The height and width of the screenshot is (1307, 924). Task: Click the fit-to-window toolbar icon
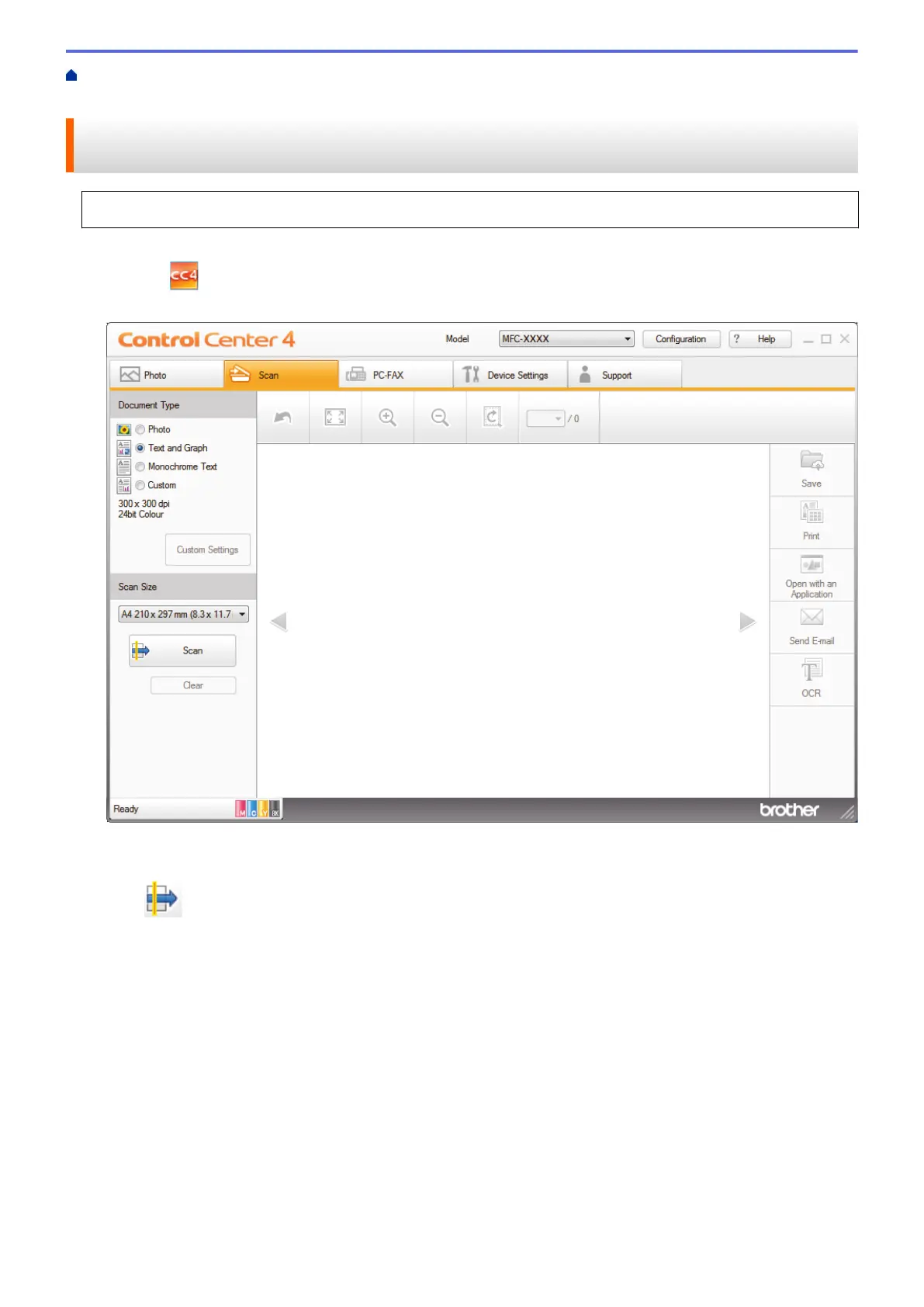(335, 418)
